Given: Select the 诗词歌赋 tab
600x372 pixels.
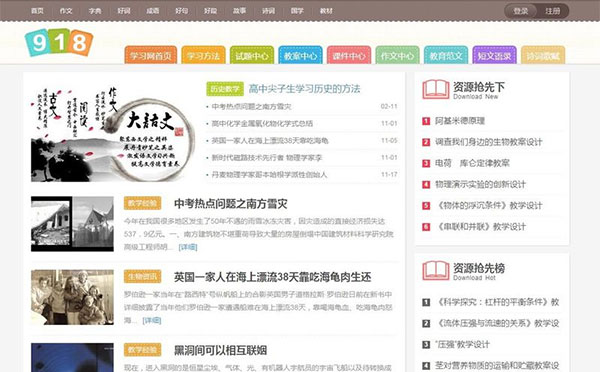Looking at the screenshot, I should (x=543, y=55).
